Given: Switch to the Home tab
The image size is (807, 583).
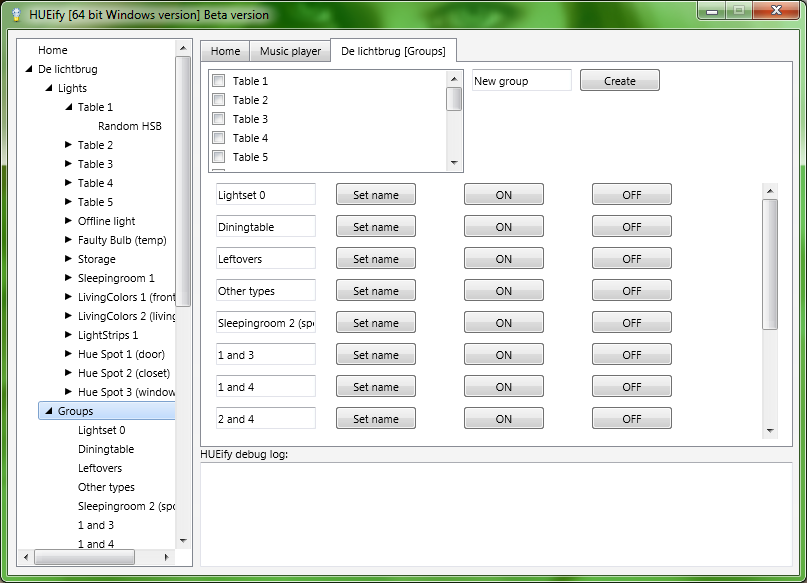Looking at the screenshot, I should [x=225, y=51].
